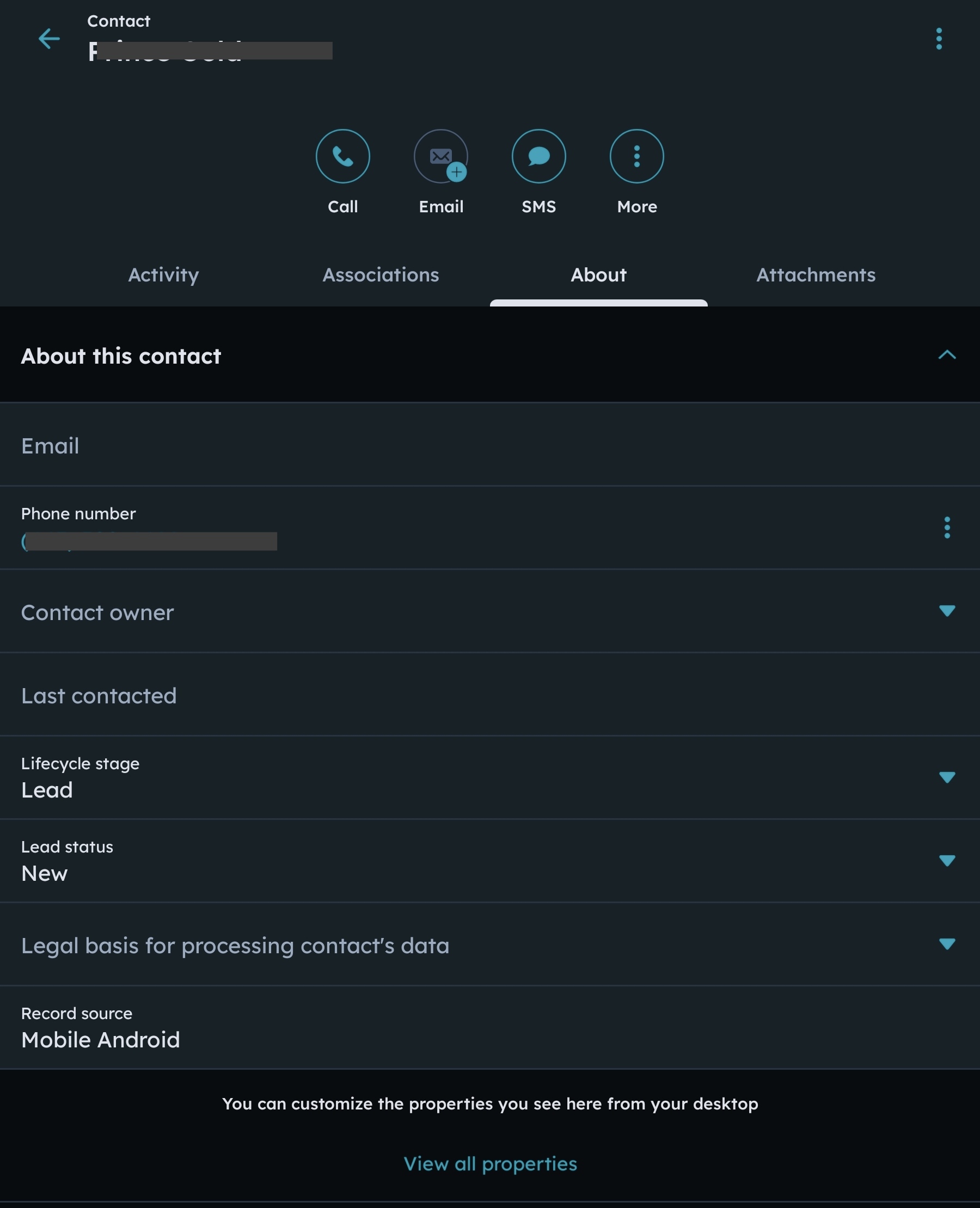980x1208 pixels.
Task: Tap the SMS chat bubble icon
Action: (x=538, y=156)
